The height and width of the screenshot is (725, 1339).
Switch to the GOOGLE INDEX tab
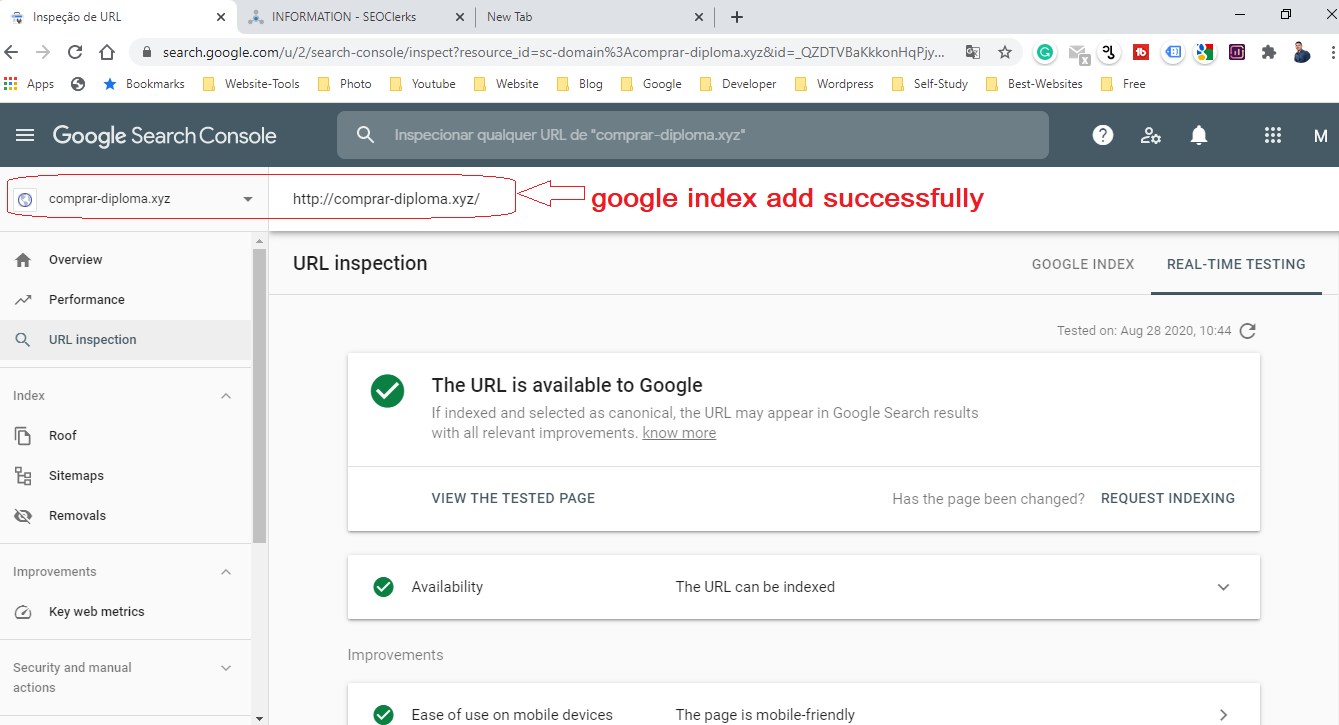click(1083, 264)
